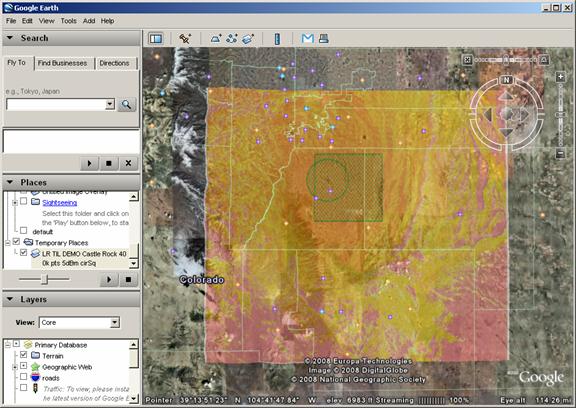Click the Add Path toolbar icon
This screenshot has width=576, height=408.
click(232, 39)
